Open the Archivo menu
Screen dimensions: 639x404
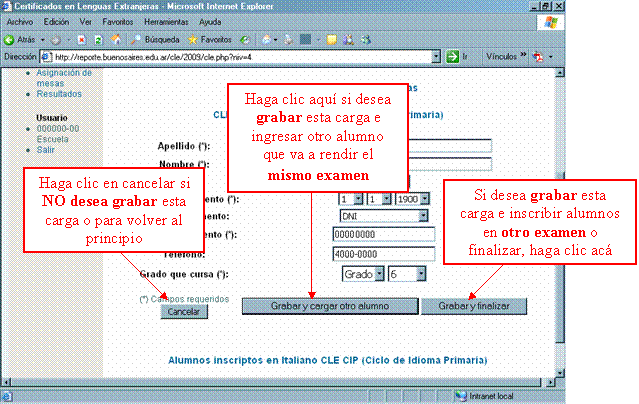click(20, 21)
